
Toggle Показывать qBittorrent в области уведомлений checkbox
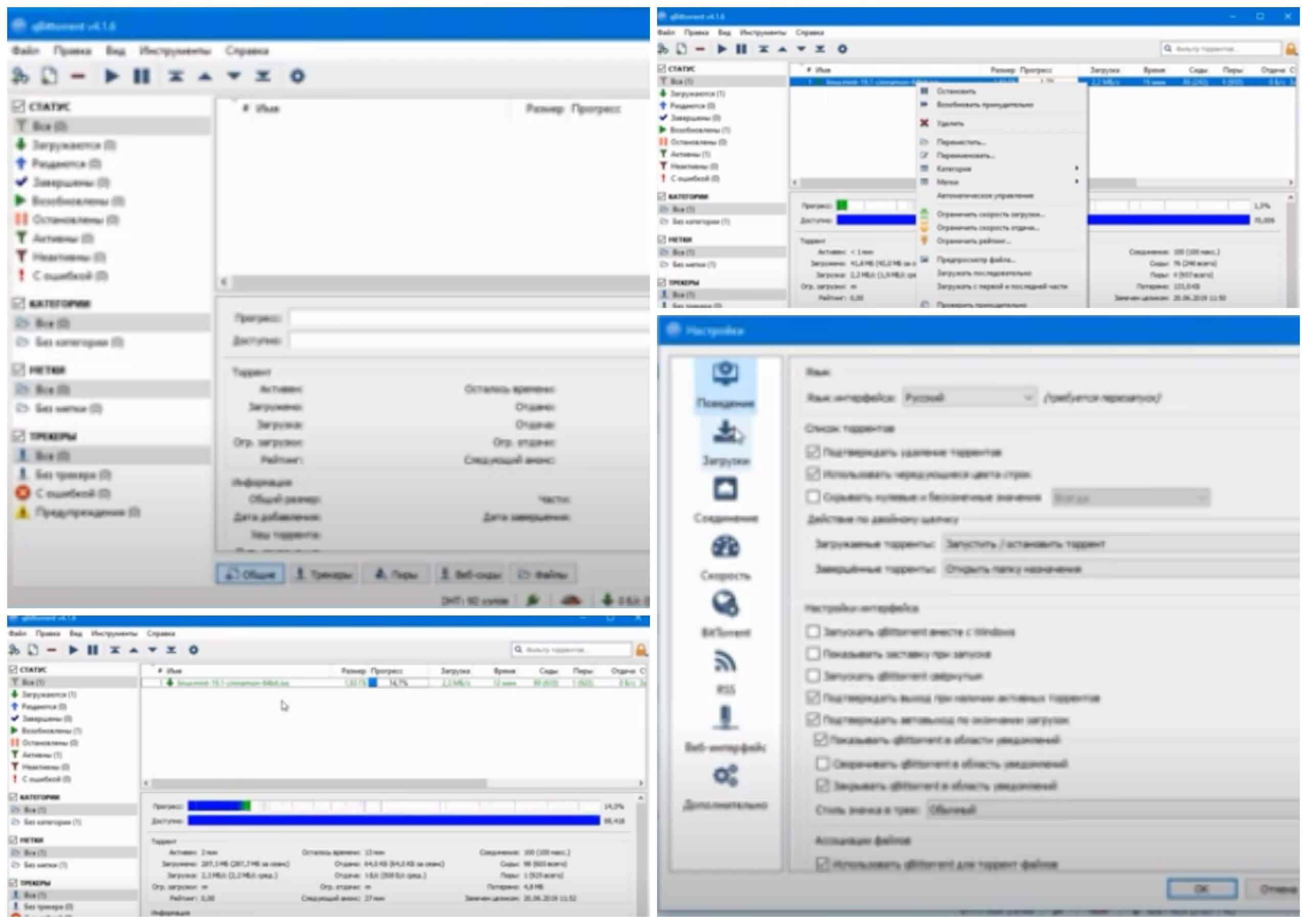point(820,740)
